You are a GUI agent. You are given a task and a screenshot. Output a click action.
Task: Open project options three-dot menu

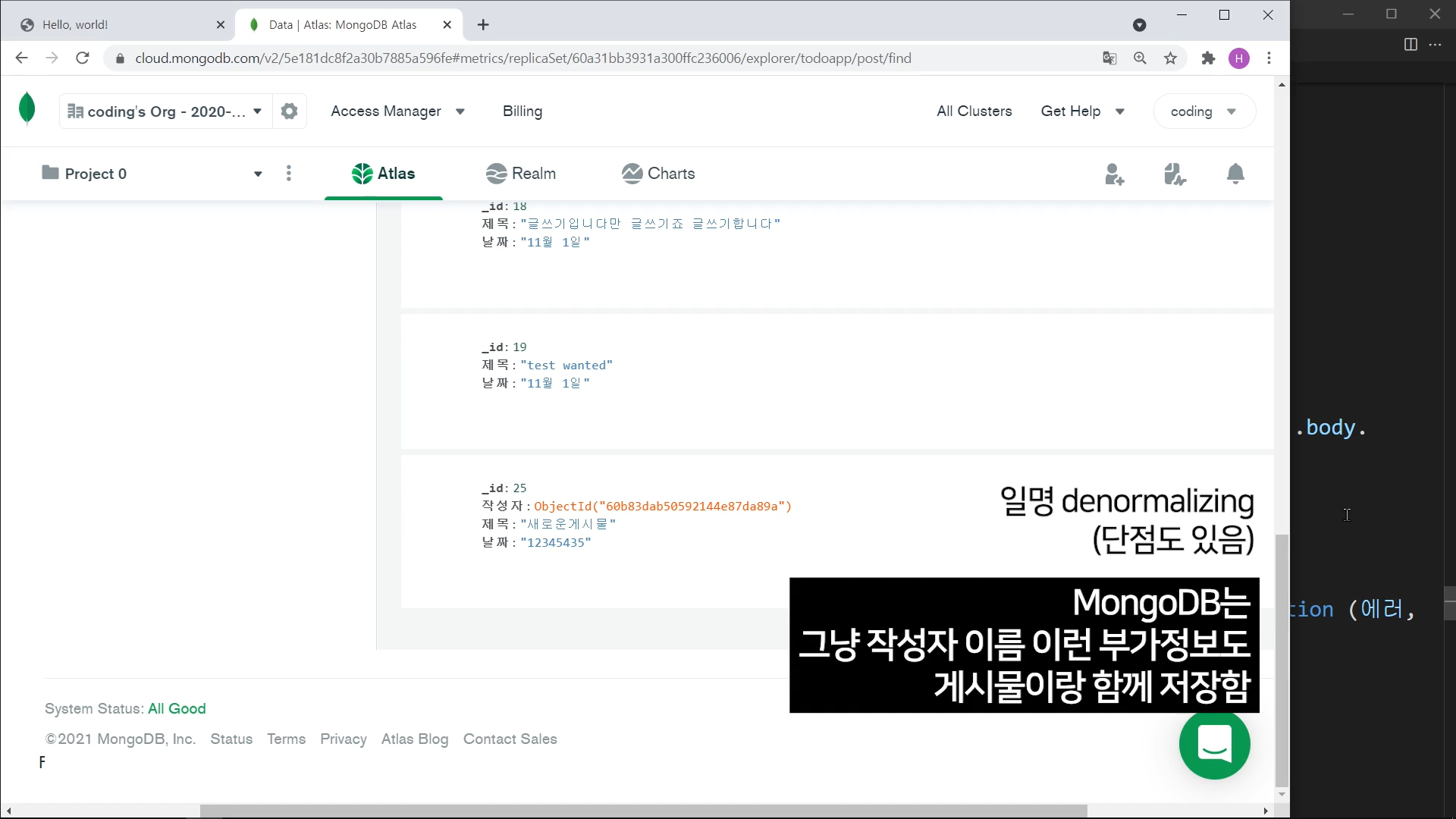(288, 174)
